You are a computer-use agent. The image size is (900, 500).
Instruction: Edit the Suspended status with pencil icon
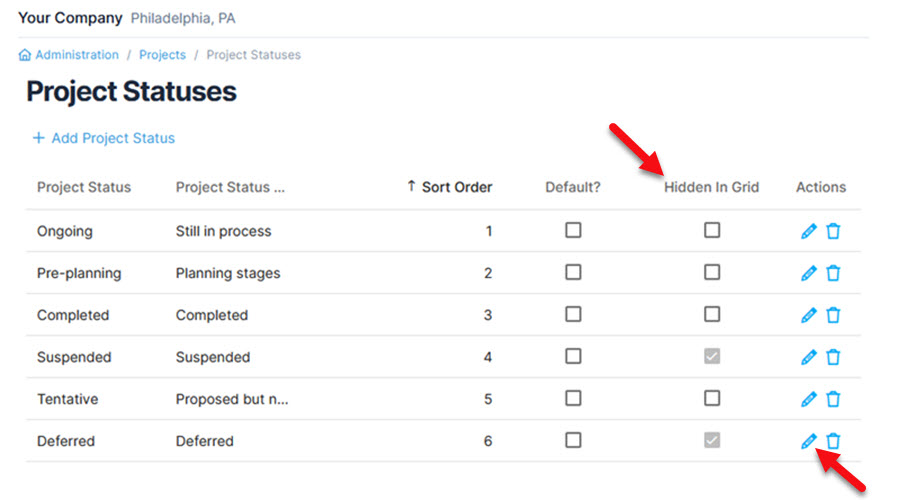click(809, 357)
